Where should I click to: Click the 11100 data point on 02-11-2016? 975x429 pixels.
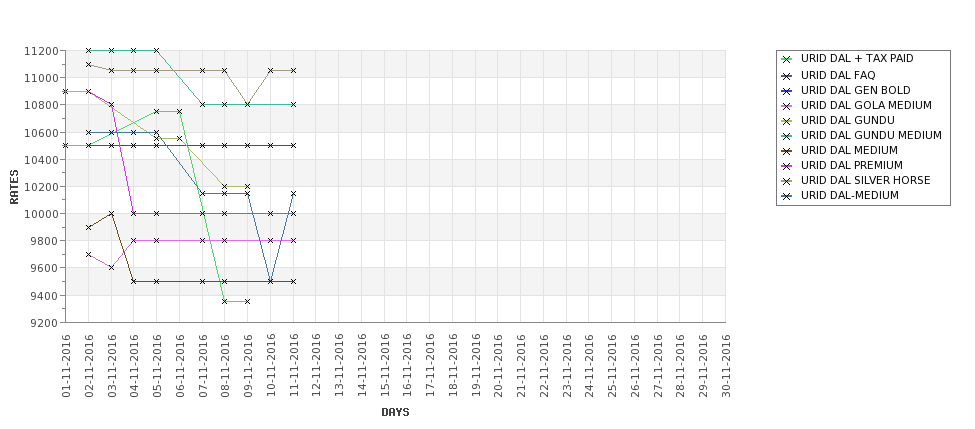coord(88,65)
